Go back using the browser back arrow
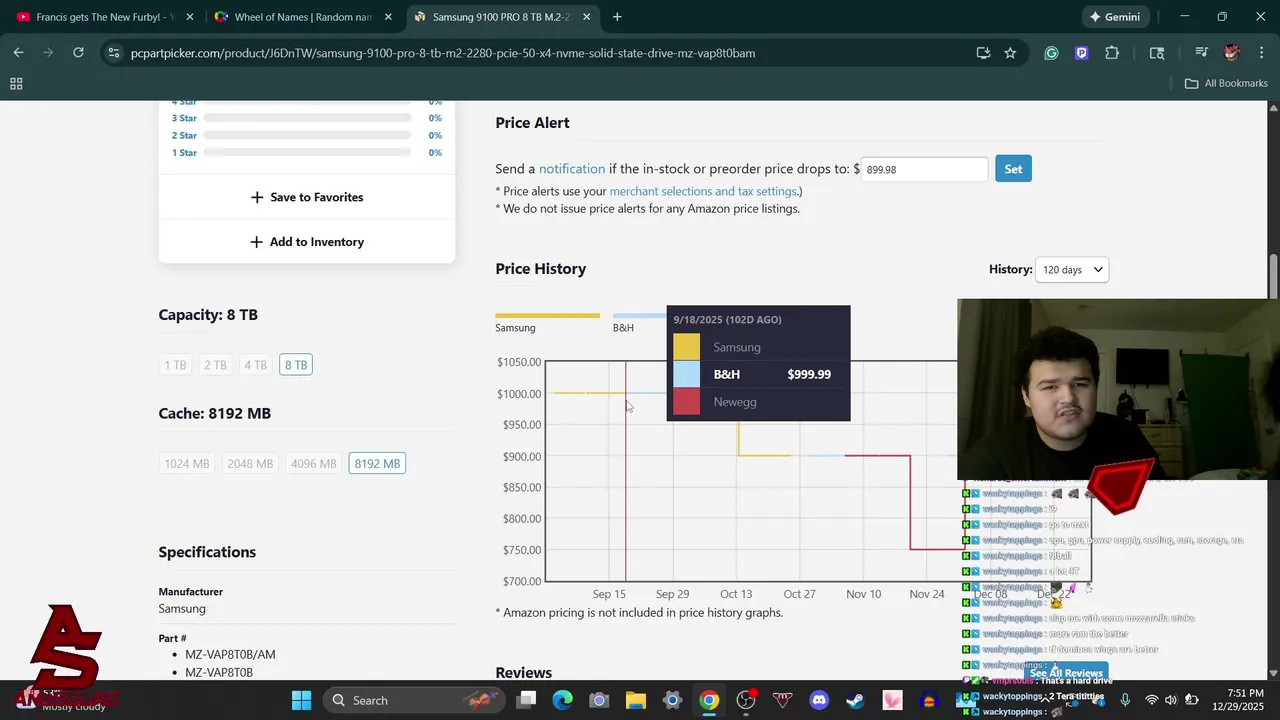This screenshot has width=1280, height=720. point(18,53)
